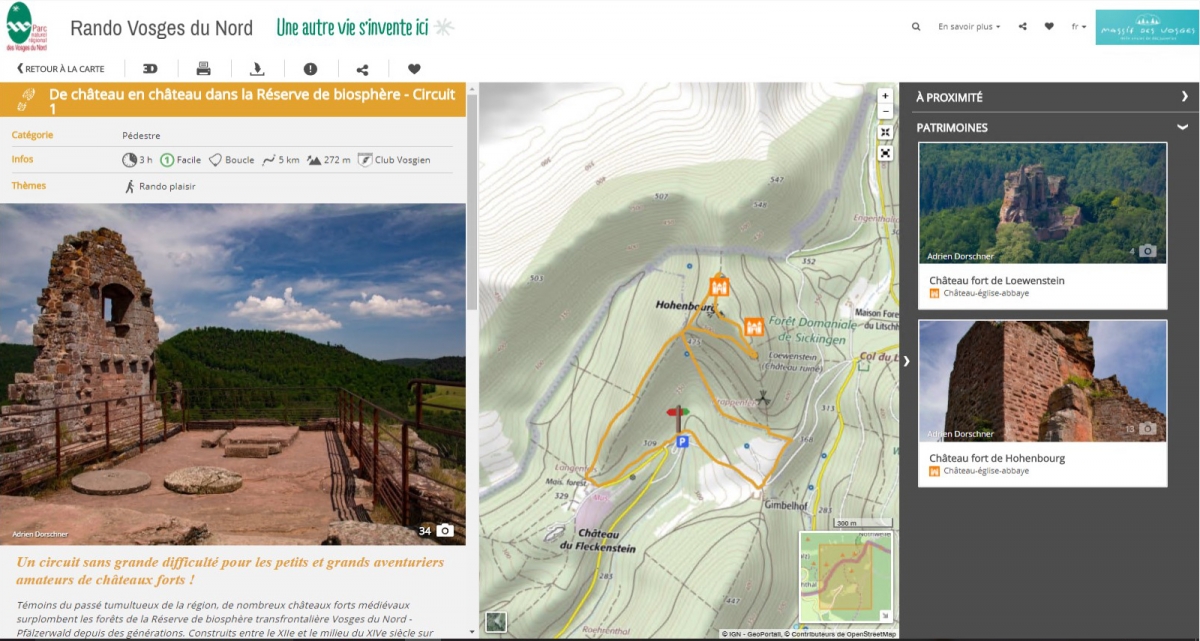Zoom out on the map

(885, 110)
